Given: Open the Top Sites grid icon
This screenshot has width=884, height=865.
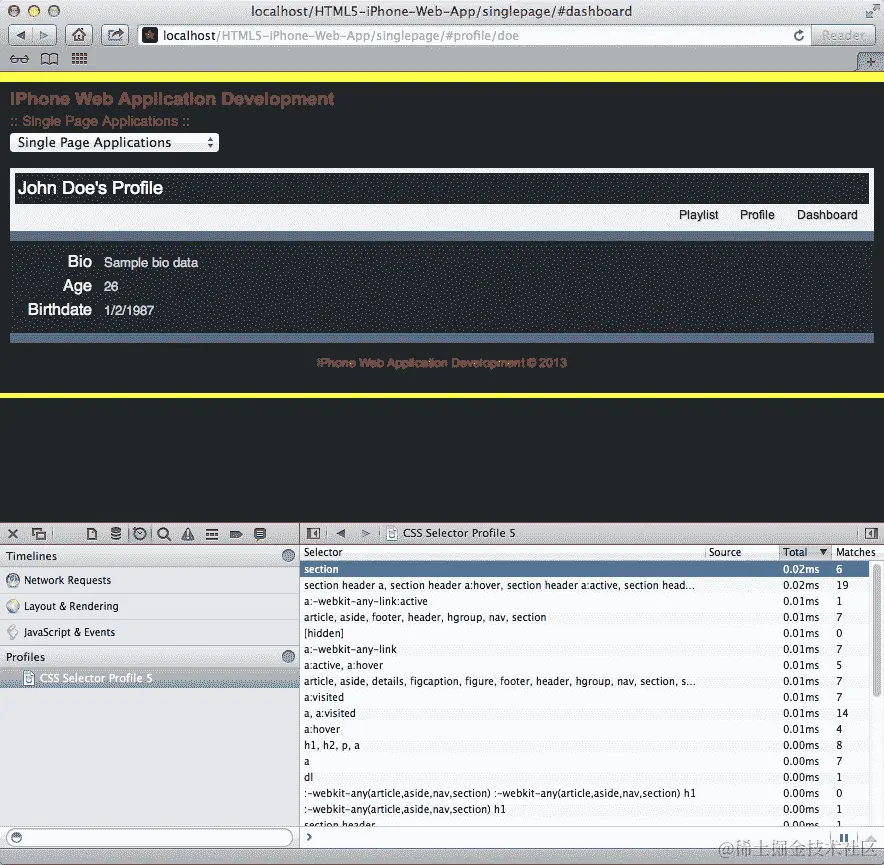Looking at the screenshot, I should pos(79,59).
